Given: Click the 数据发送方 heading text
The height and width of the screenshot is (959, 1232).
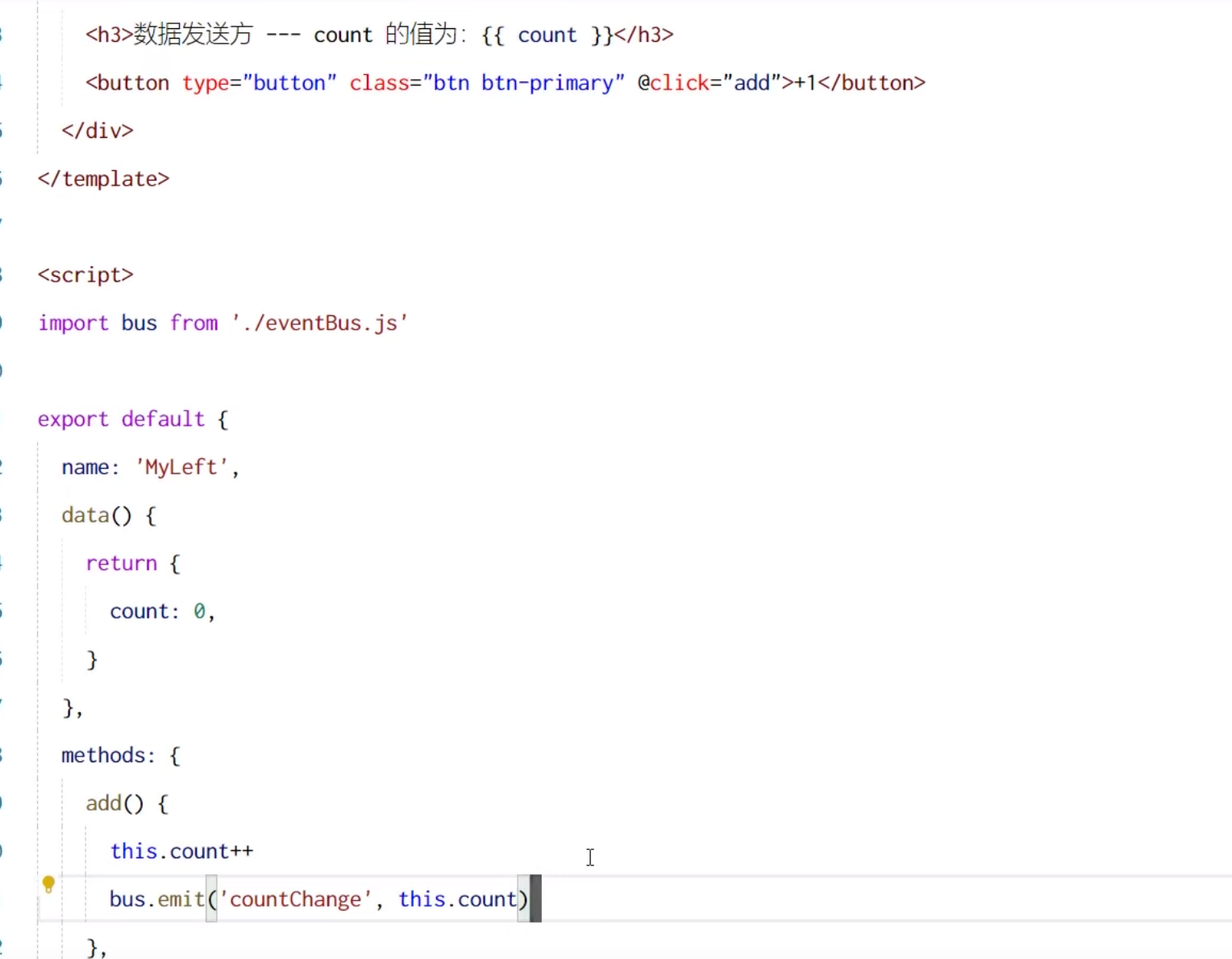Looking at the screenshot, I should (x=194, y=35).
